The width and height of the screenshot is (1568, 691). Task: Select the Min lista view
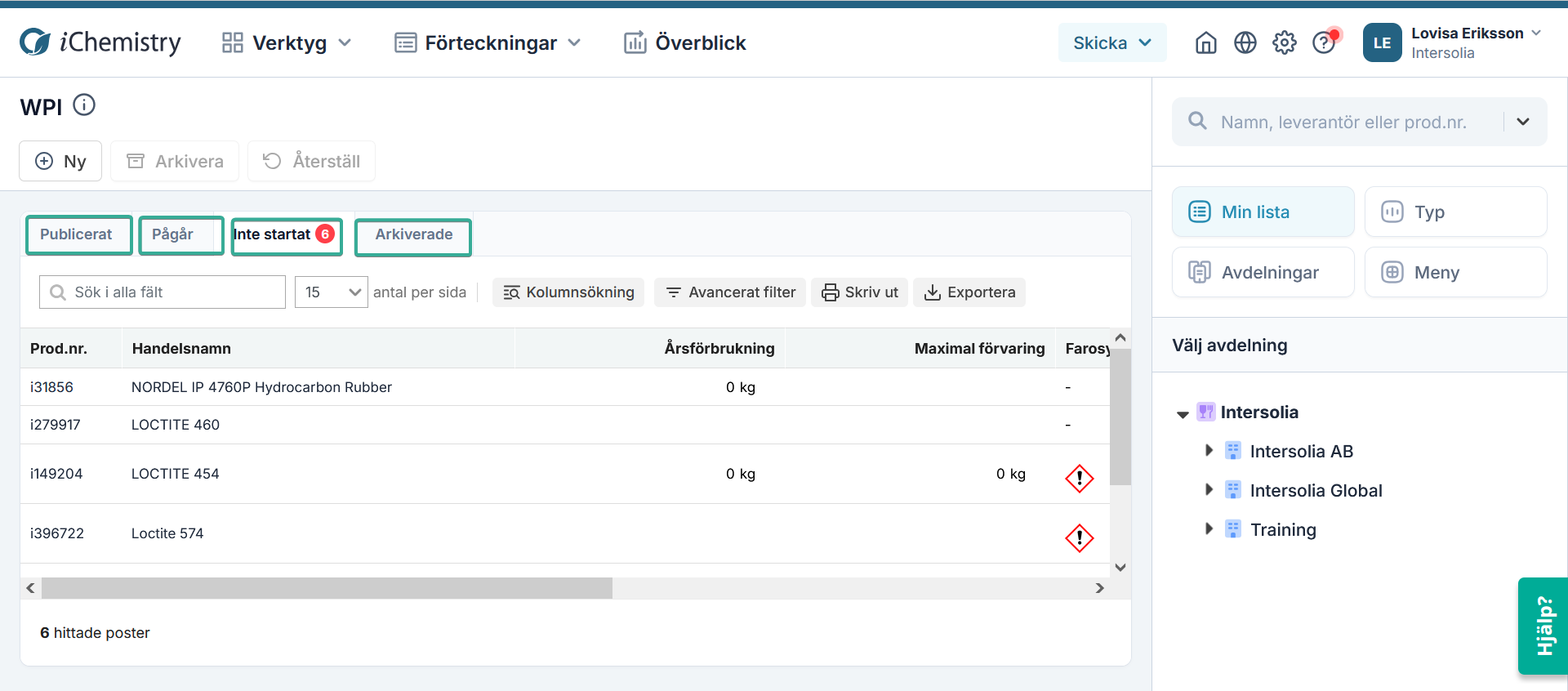[1263, 212]
